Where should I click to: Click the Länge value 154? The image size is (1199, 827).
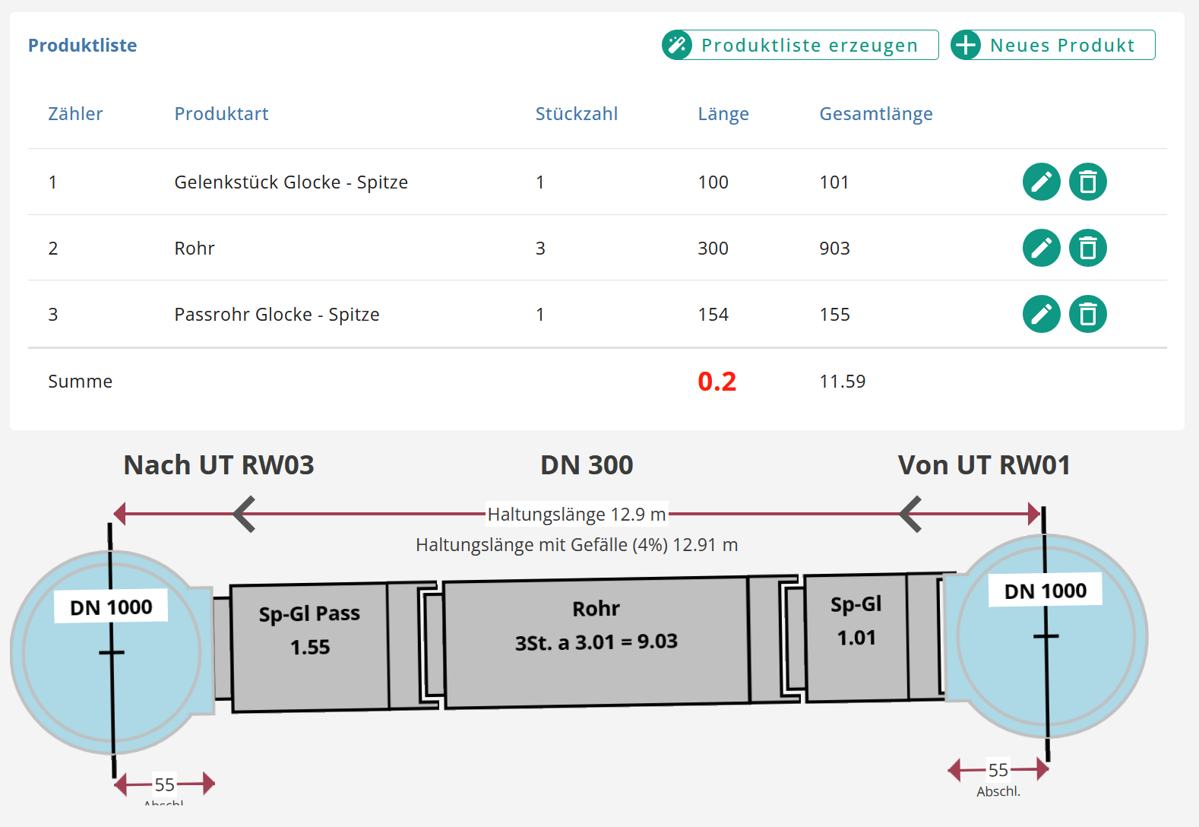713,314
